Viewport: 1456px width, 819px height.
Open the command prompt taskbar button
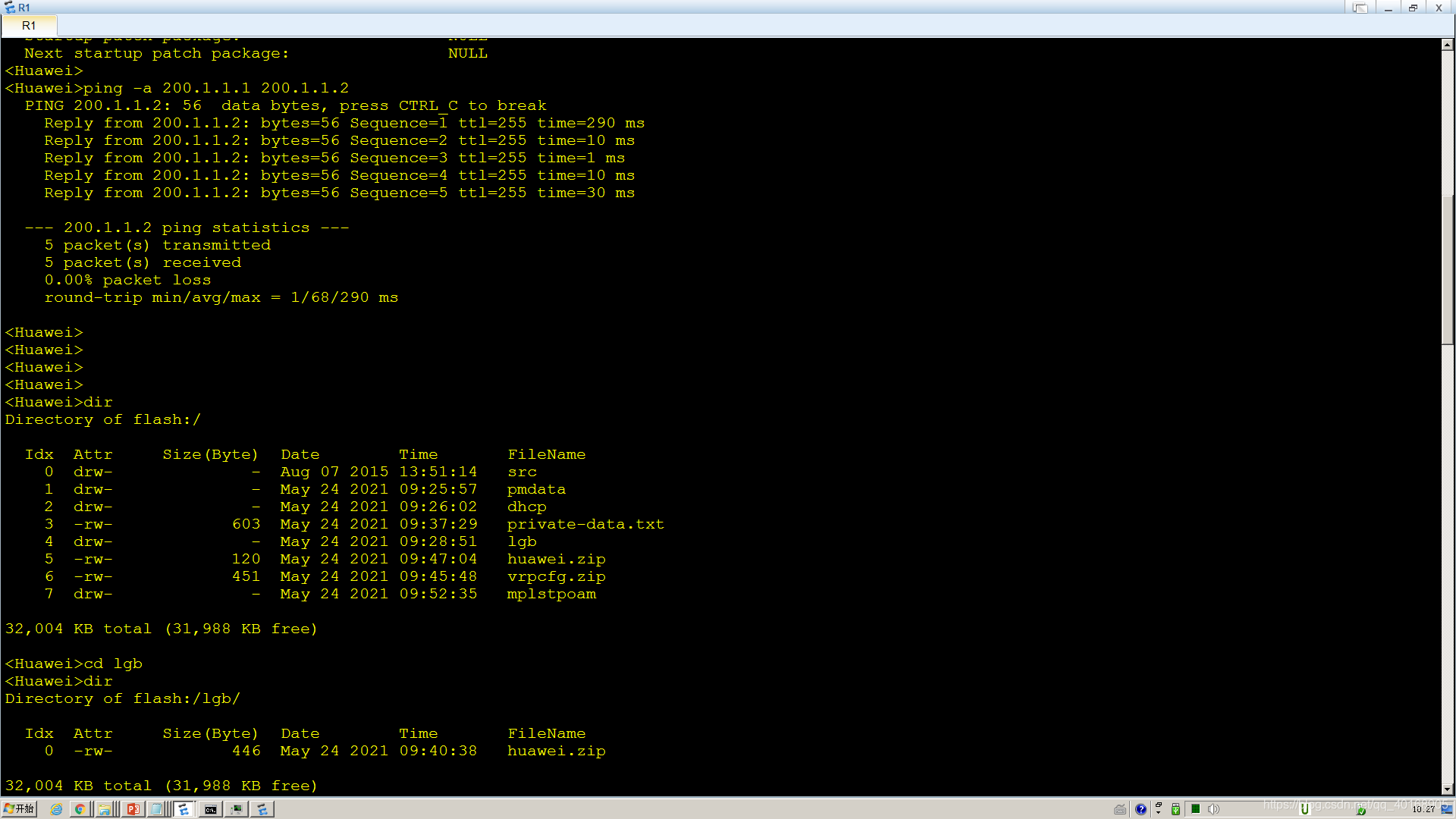coord(211,809)
